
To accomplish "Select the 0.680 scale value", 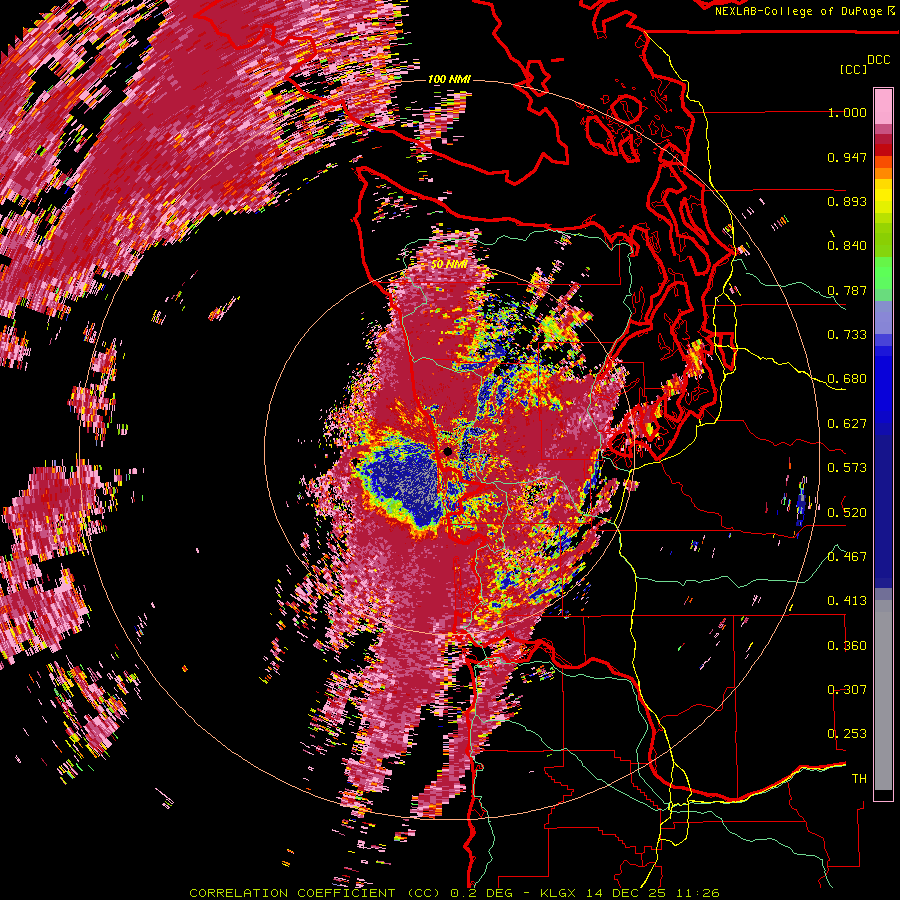I will coord(847,379).
